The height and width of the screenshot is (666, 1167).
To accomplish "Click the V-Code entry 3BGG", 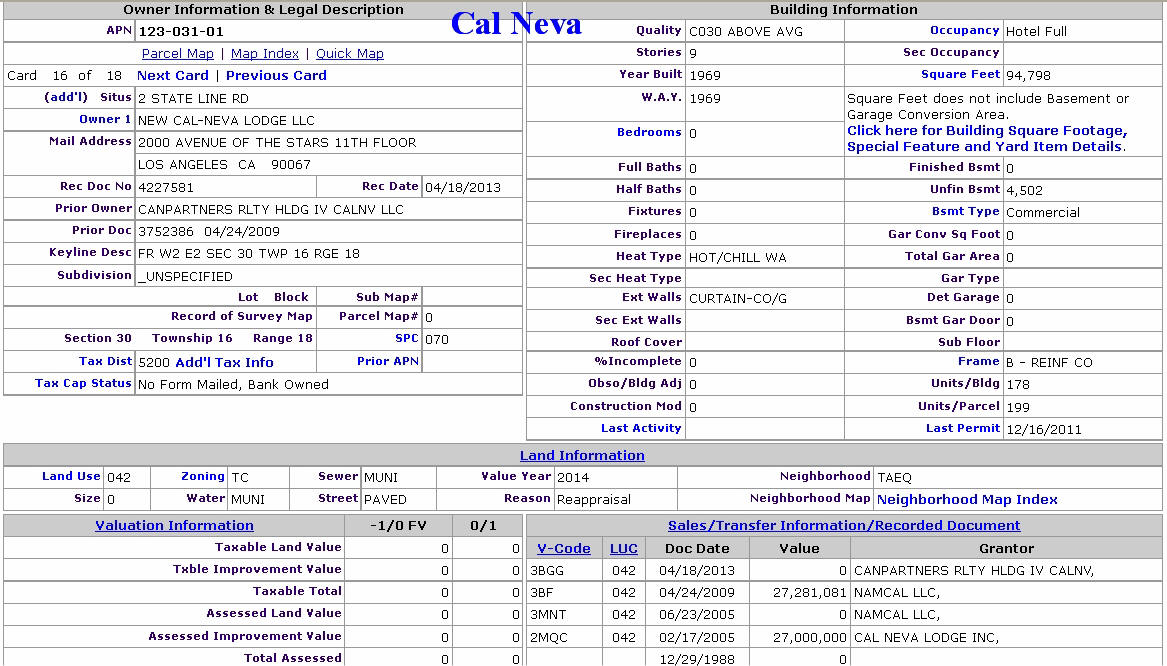I will coord(547,571).
